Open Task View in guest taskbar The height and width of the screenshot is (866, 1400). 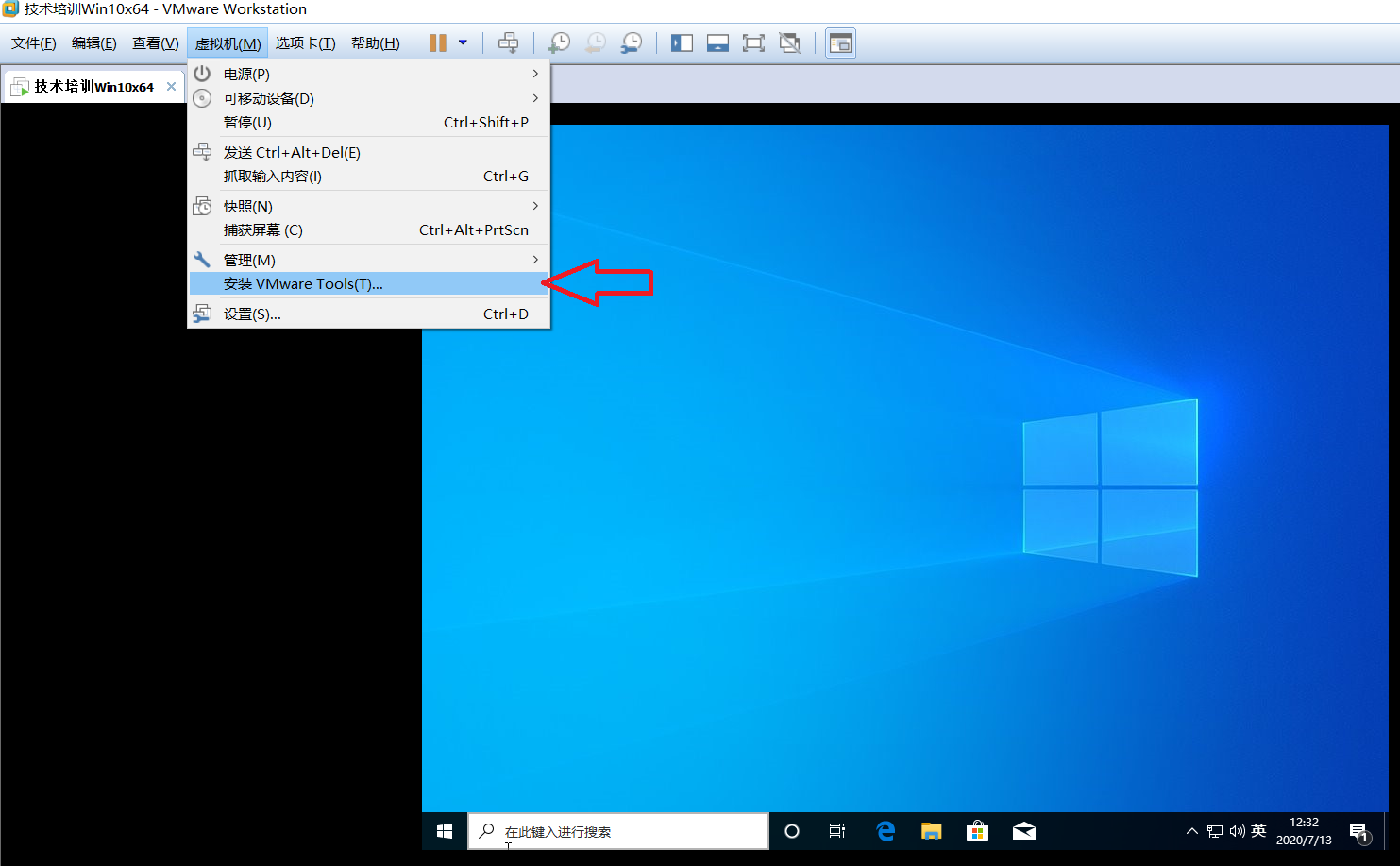point(837,831)
